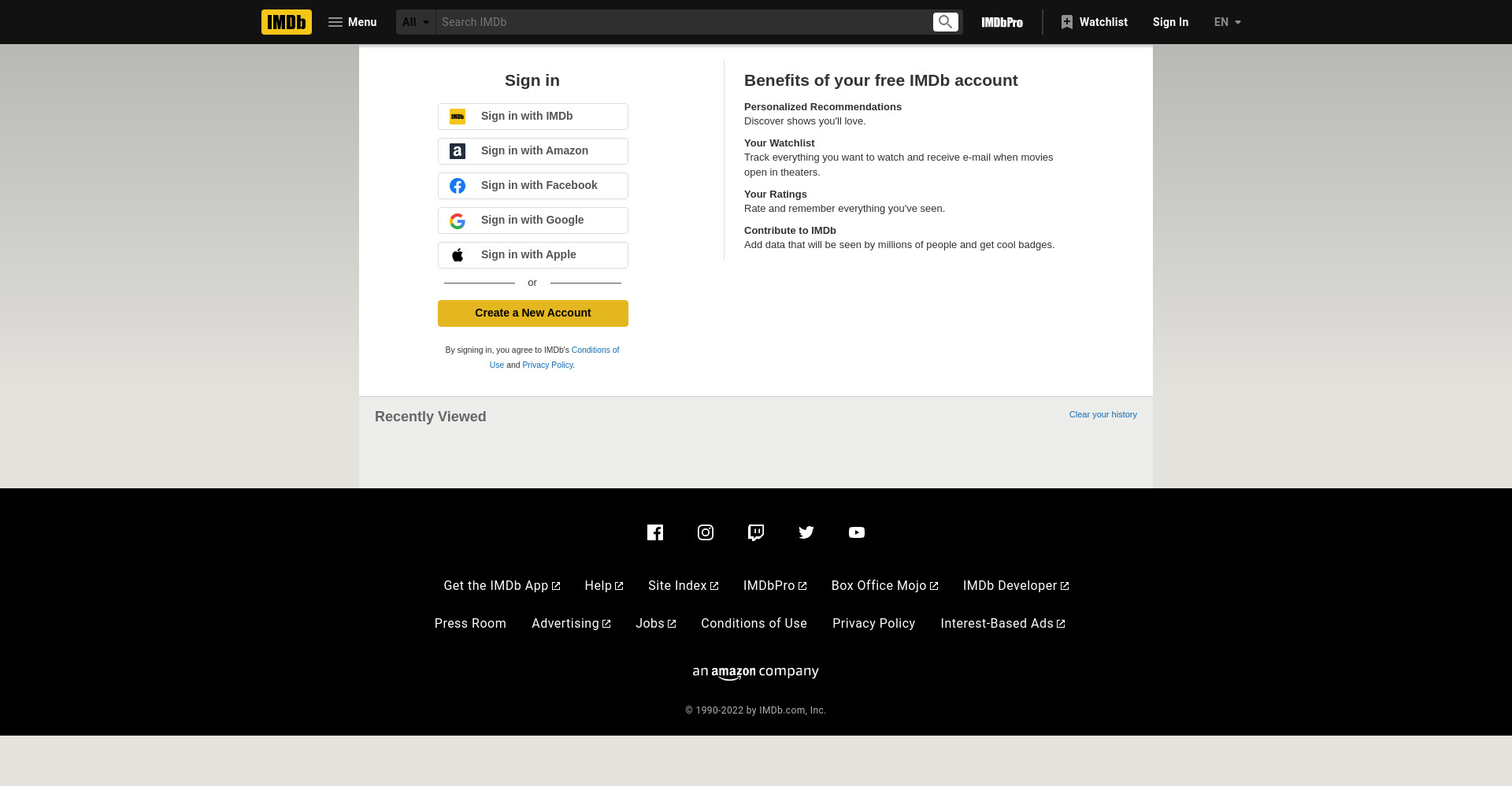Open the Privacy Policy link under sign-in
This screenshot has width=1512, height=786.
(x=547, y=365)
